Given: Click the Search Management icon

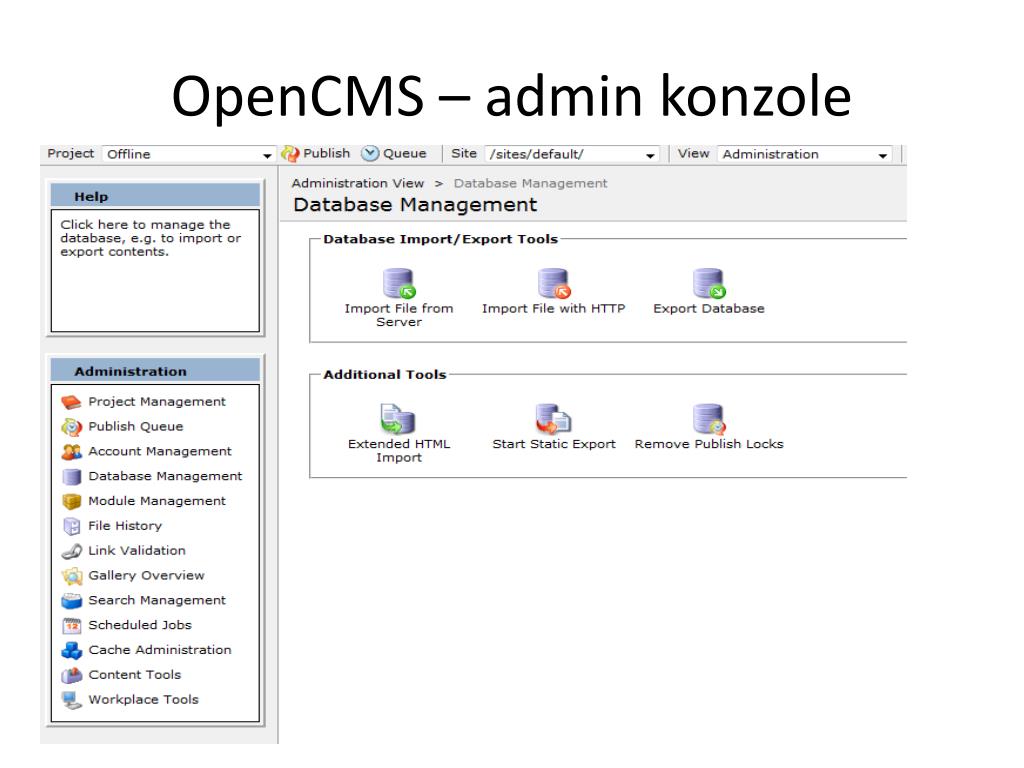Looking at the screenshot, I should (71, 601).
